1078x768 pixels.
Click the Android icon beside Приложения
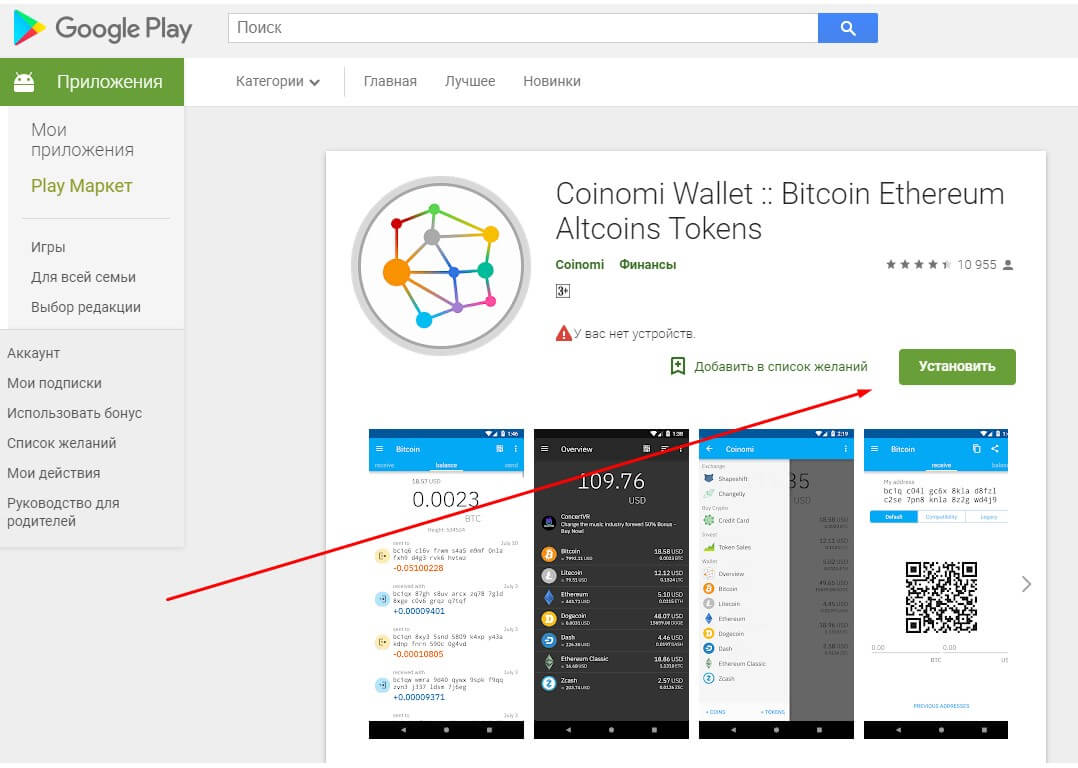pos(24,82)
